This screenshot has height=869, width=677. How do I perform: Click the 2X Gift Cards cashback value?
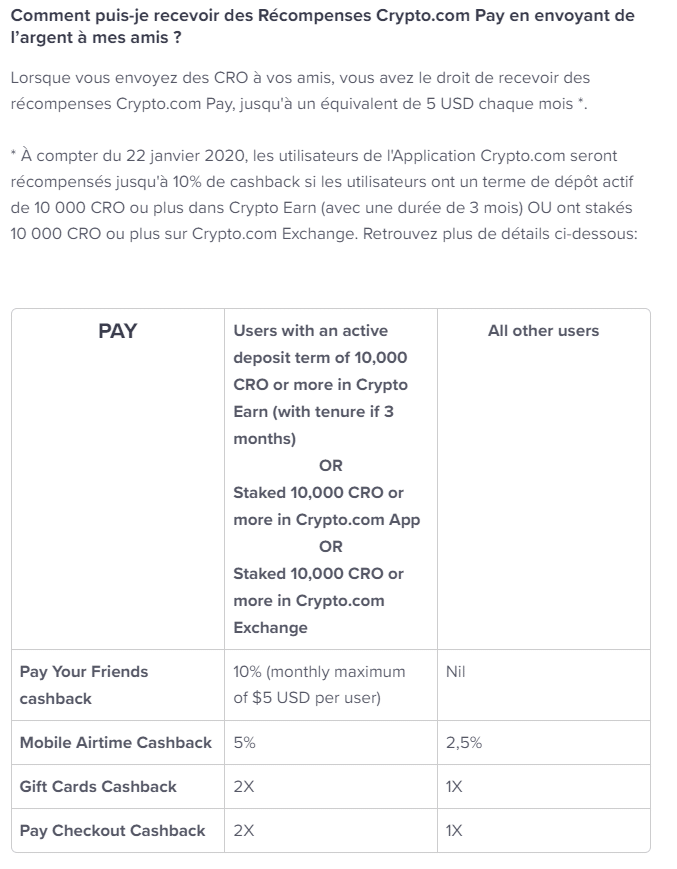click(x=244, y=786)
